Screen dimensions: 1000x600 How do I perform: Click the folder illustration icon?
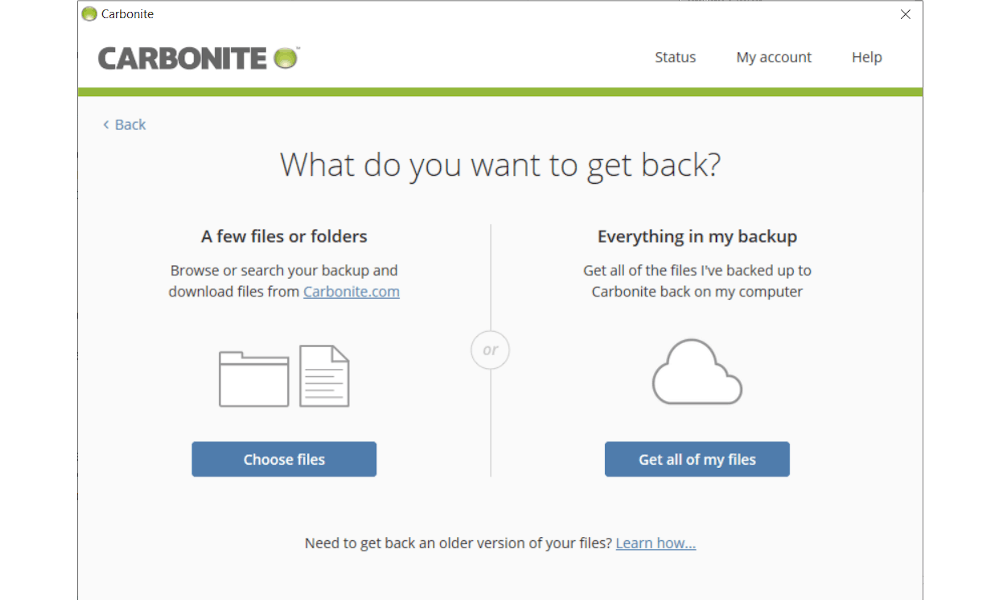tap(254, 378)
